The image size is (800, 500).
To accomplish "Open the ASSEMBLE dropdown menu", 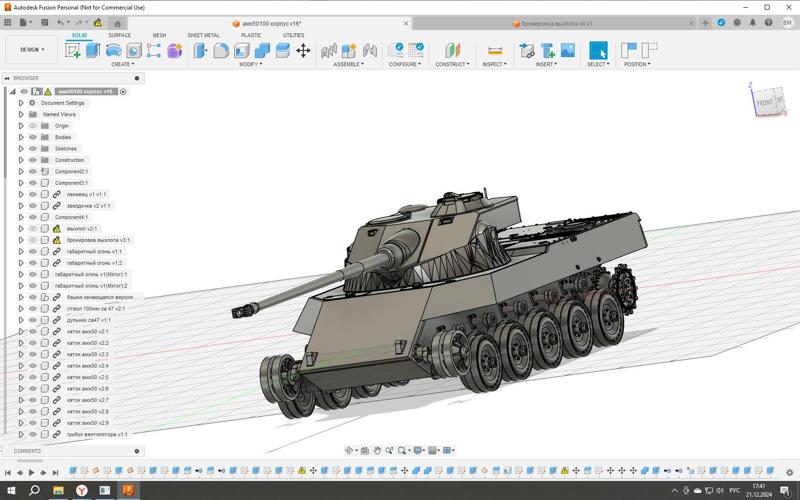I will (348, 64).
